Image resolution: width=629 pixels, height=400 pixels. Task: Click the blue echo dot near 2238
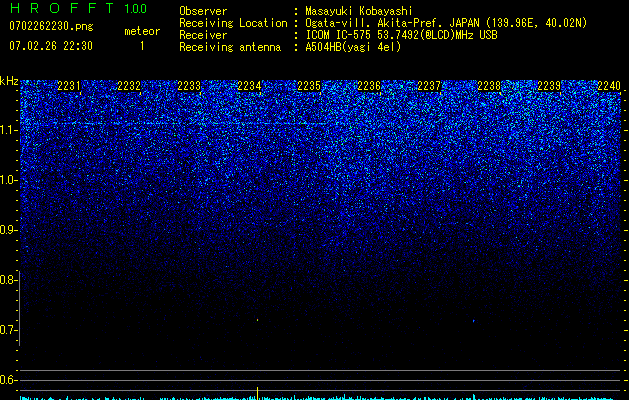(474, 321)
